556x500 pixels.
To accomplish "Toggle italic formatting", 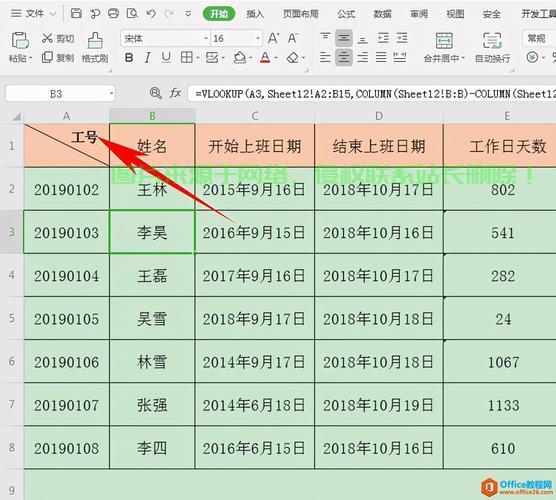I will pyautogui.click(x=148, y=57).
